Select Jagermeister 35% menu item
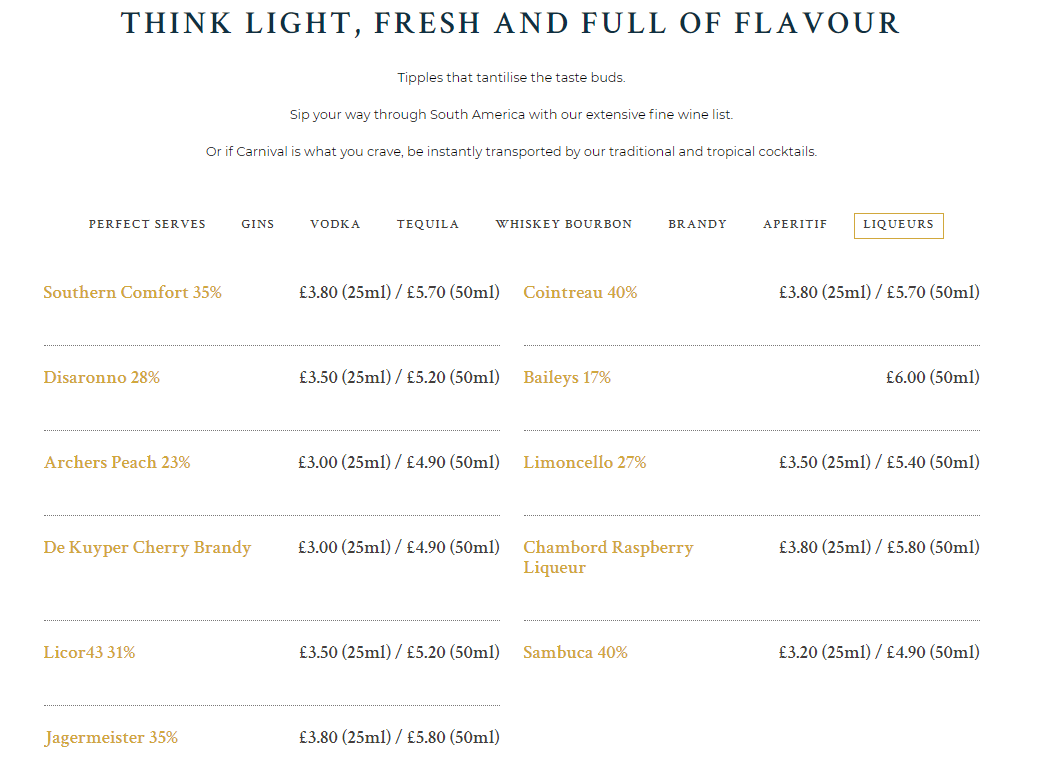Screen dimensions: 1047x776 [x=111, y=738]
